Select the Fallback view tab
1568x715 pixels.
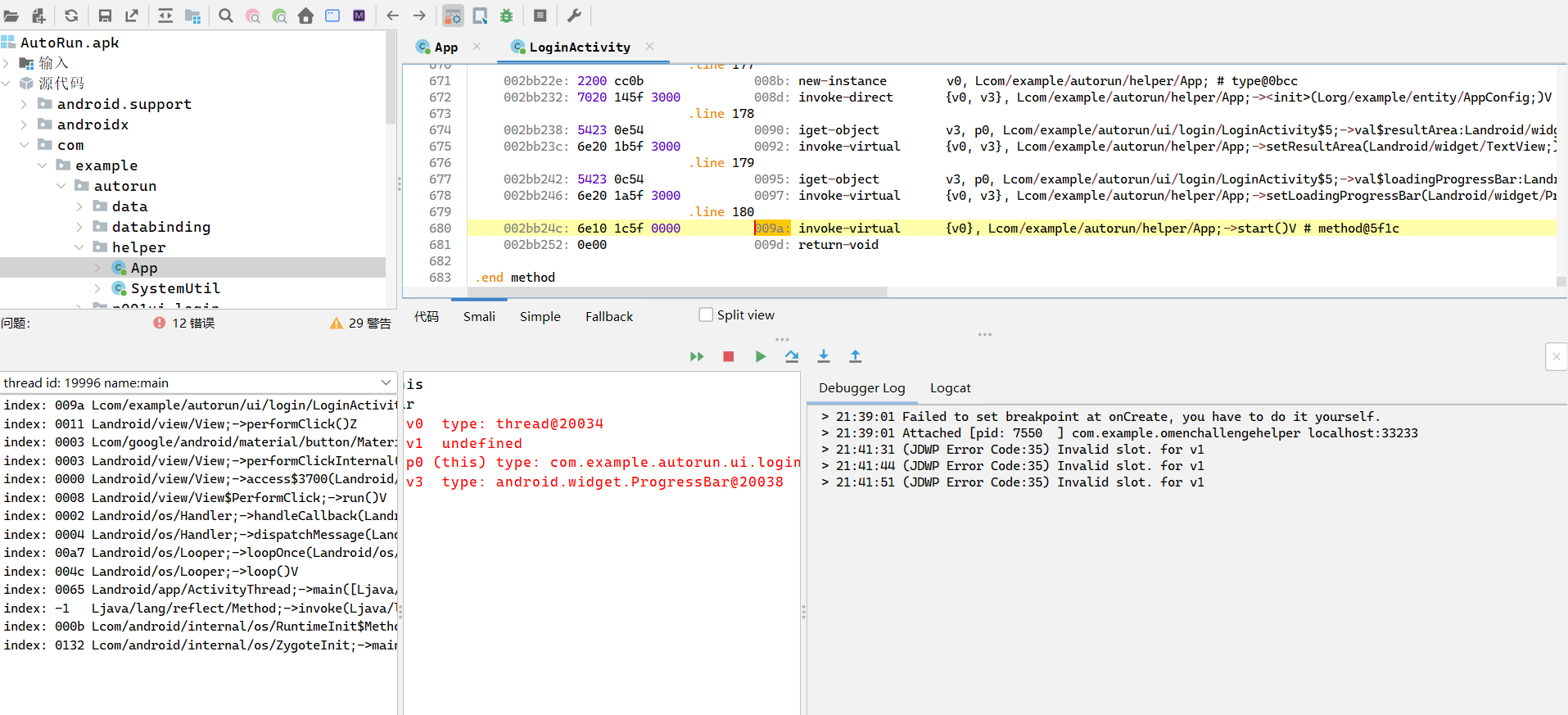[609, 316]
